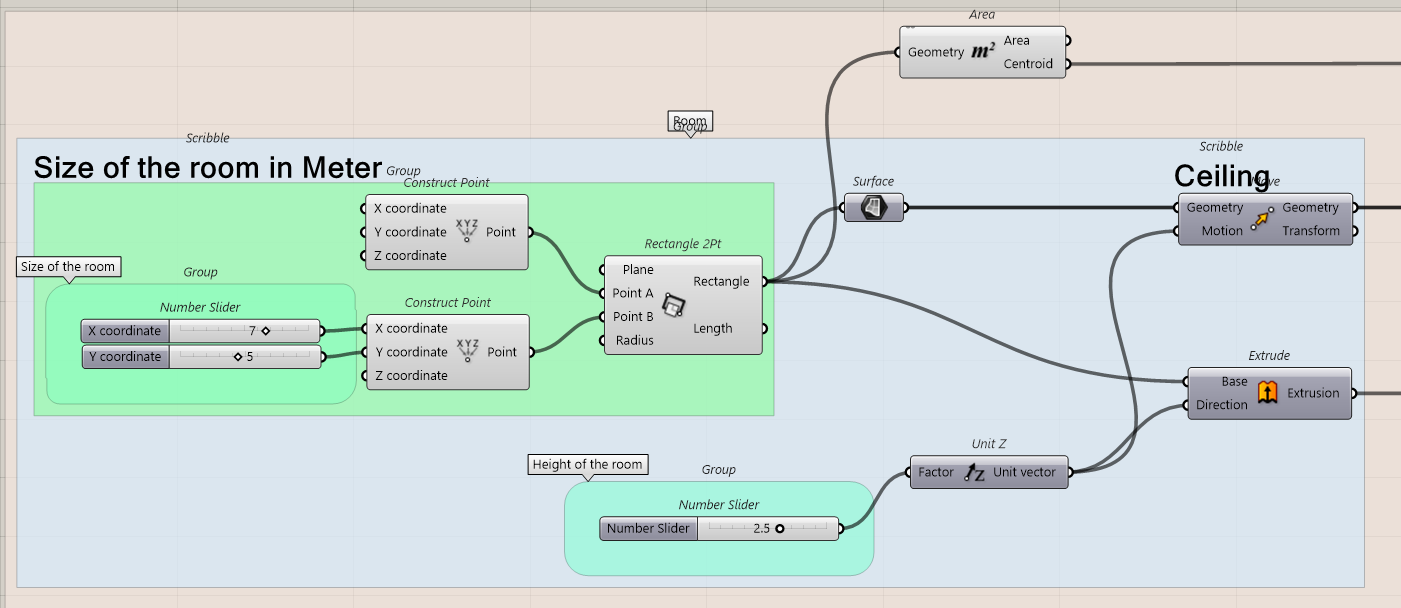
Task: Click the X coordinate slider handle
Action: tap(266, 331)
